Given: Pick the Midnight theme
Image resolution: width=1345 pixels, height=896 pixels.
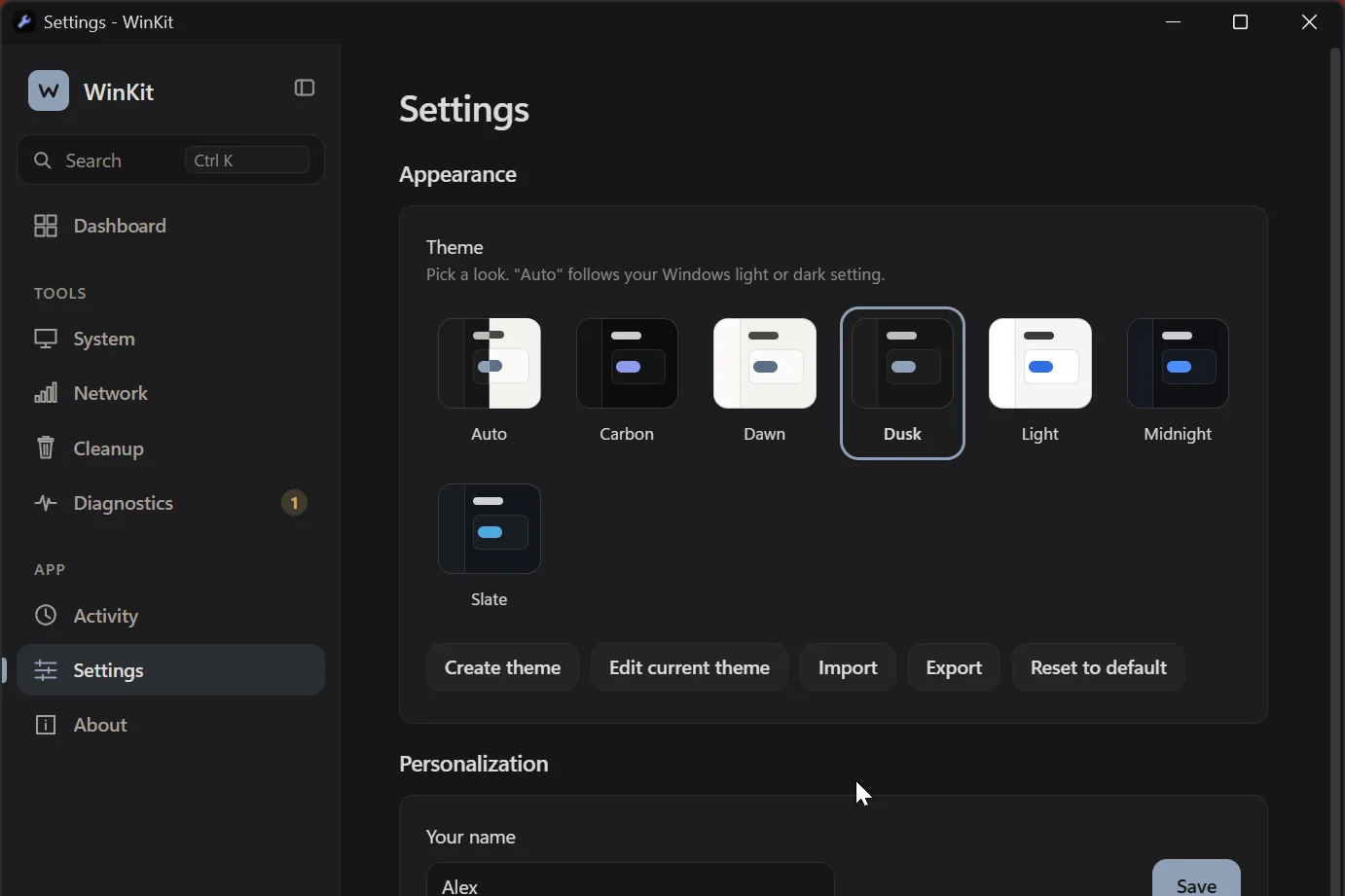Looking at the screenshot, I should coord(1179,383).
